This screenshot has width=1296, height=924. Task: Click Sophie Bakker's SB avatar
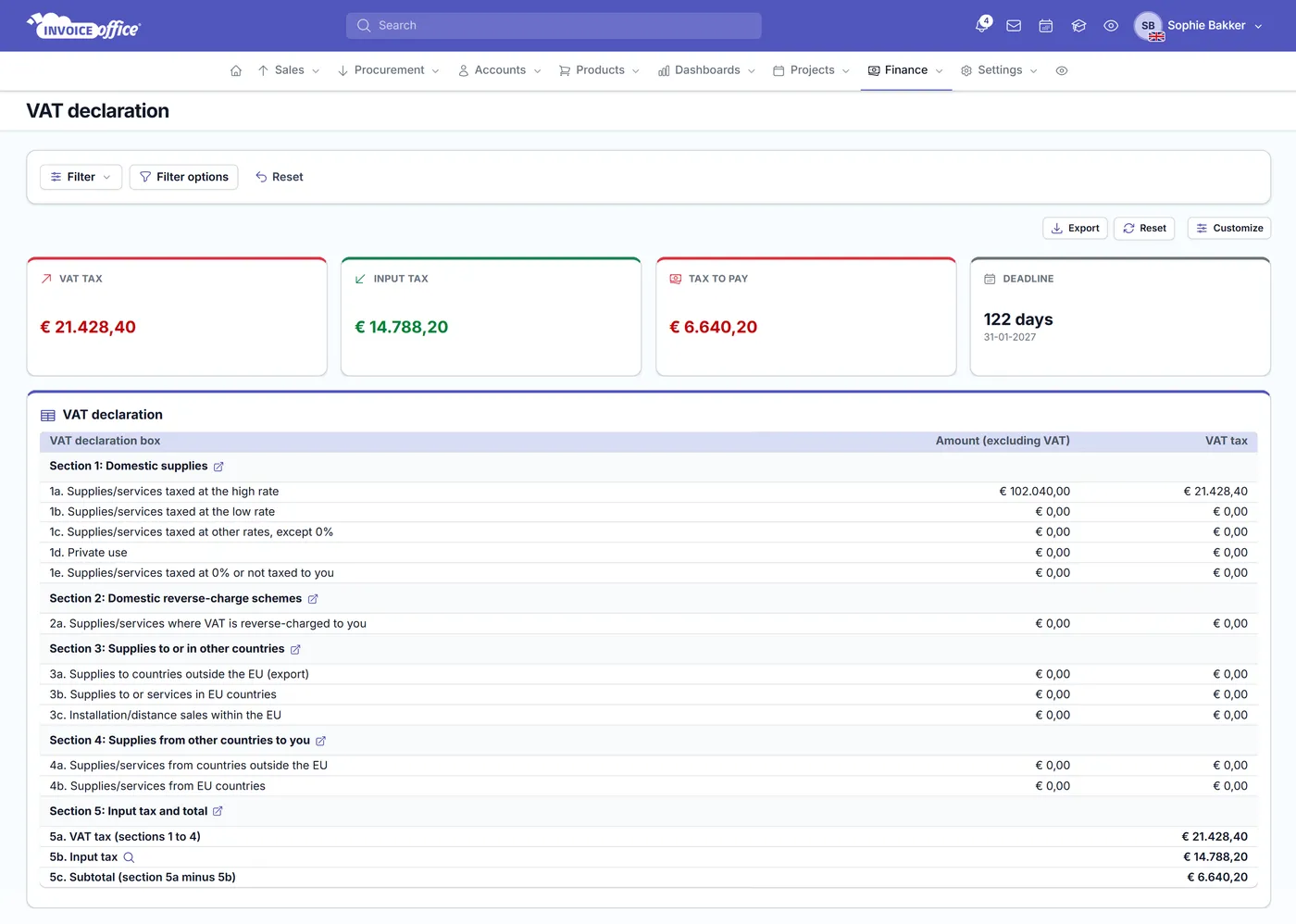1148,26
